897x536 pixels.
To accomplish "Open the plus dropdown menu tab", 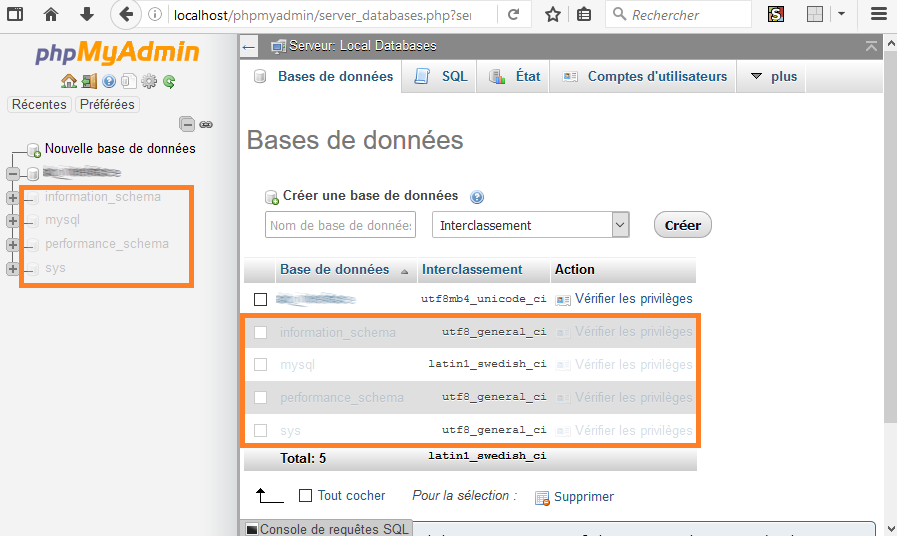I will [773, 76].
